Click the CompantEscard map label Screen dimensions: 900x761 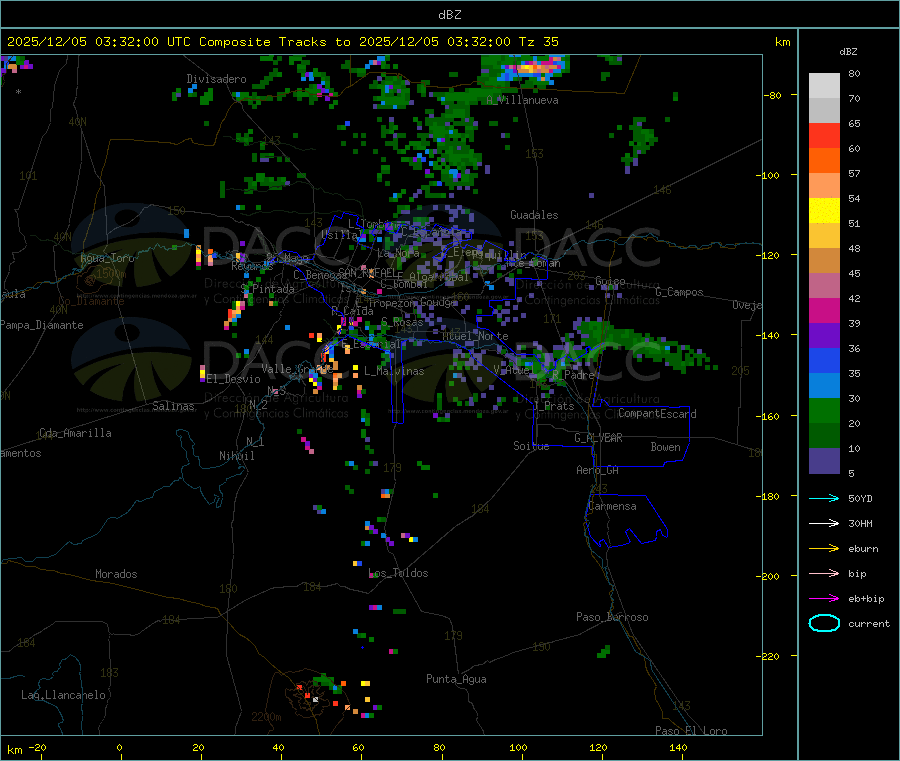(657, 414)
